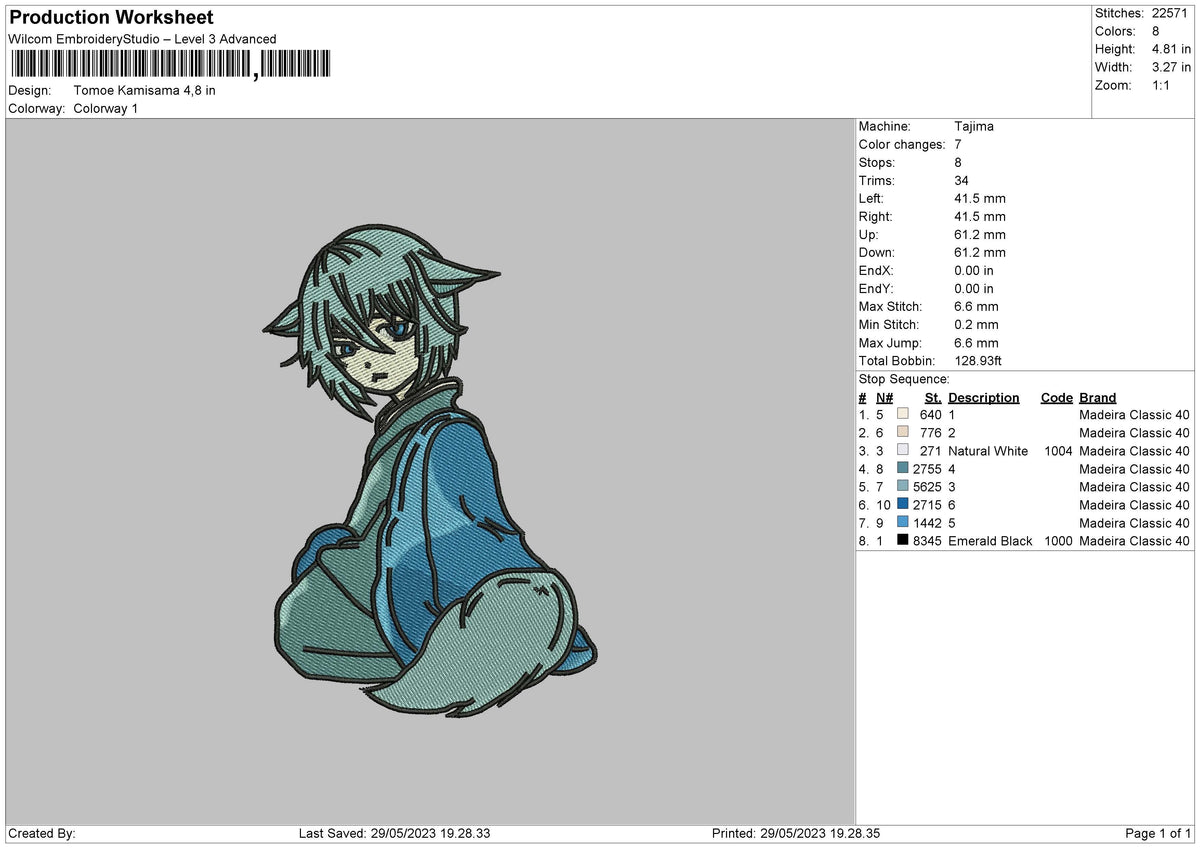Click the swatch with 1442 stitches
The width and height of the screenshot is (1200, 848).
click(x=903, y=522)
